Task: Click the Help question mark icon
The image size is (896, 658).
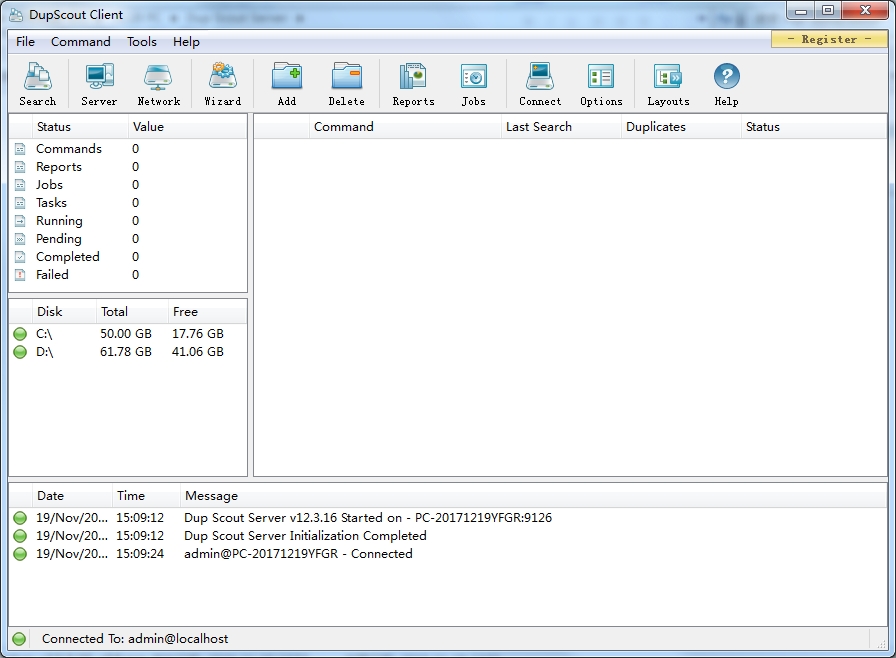Action: coord(726,77)
